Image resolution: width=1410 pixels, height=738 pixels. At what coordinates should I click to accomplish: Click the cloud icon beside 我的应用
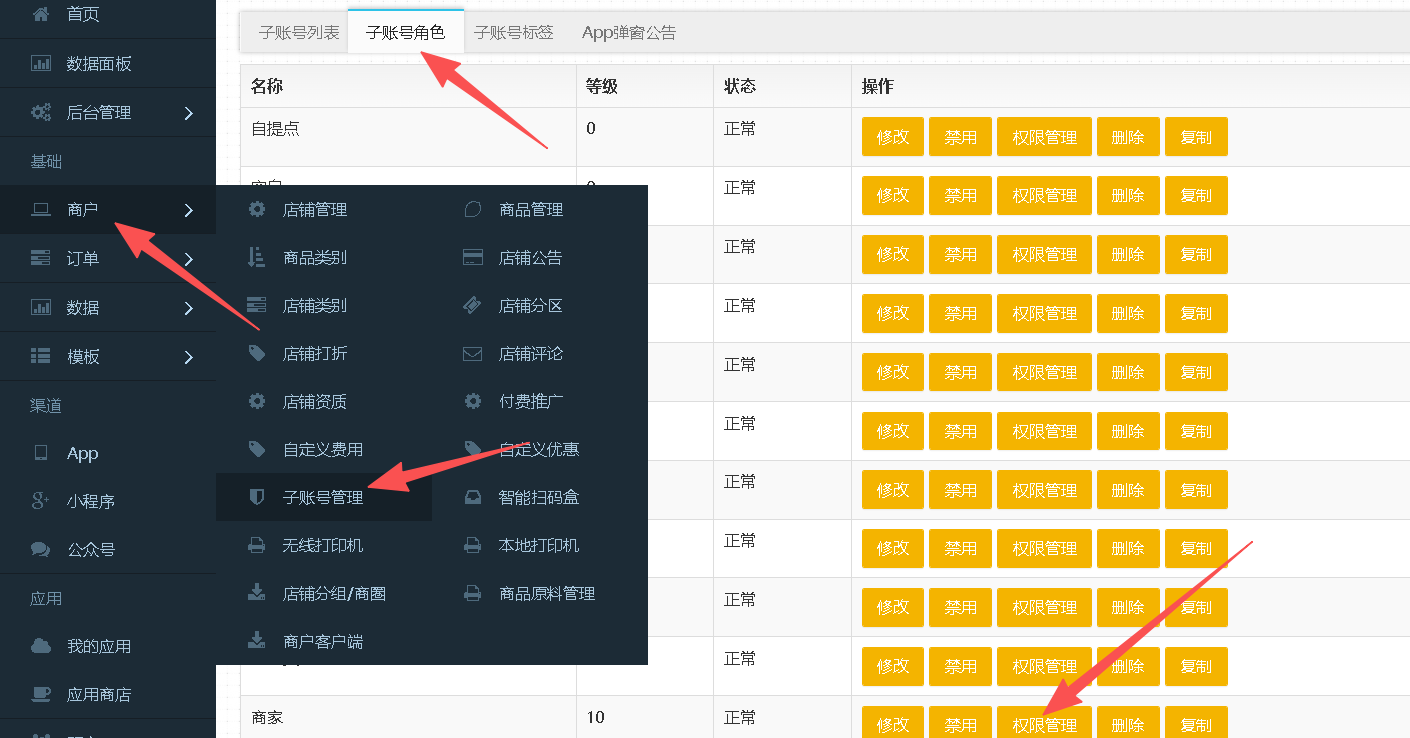tap(41, 646)
